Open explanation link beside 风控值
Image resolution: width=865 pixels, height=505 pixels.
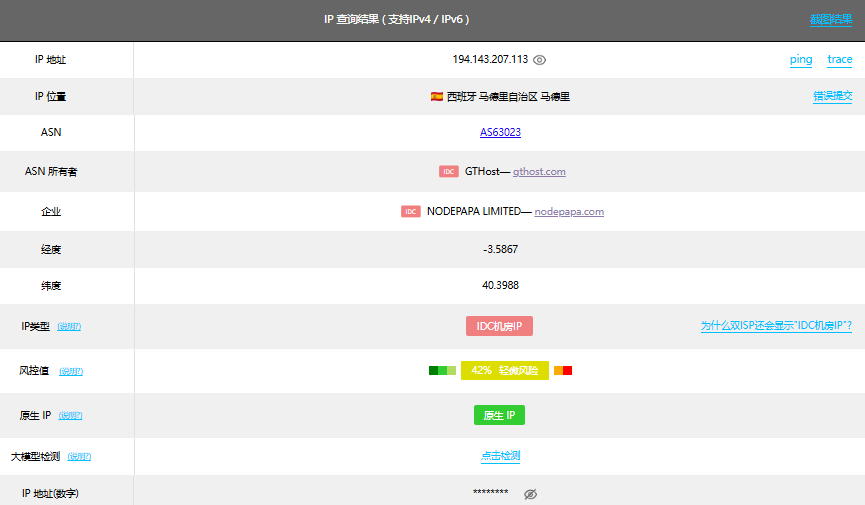[71, 371]
